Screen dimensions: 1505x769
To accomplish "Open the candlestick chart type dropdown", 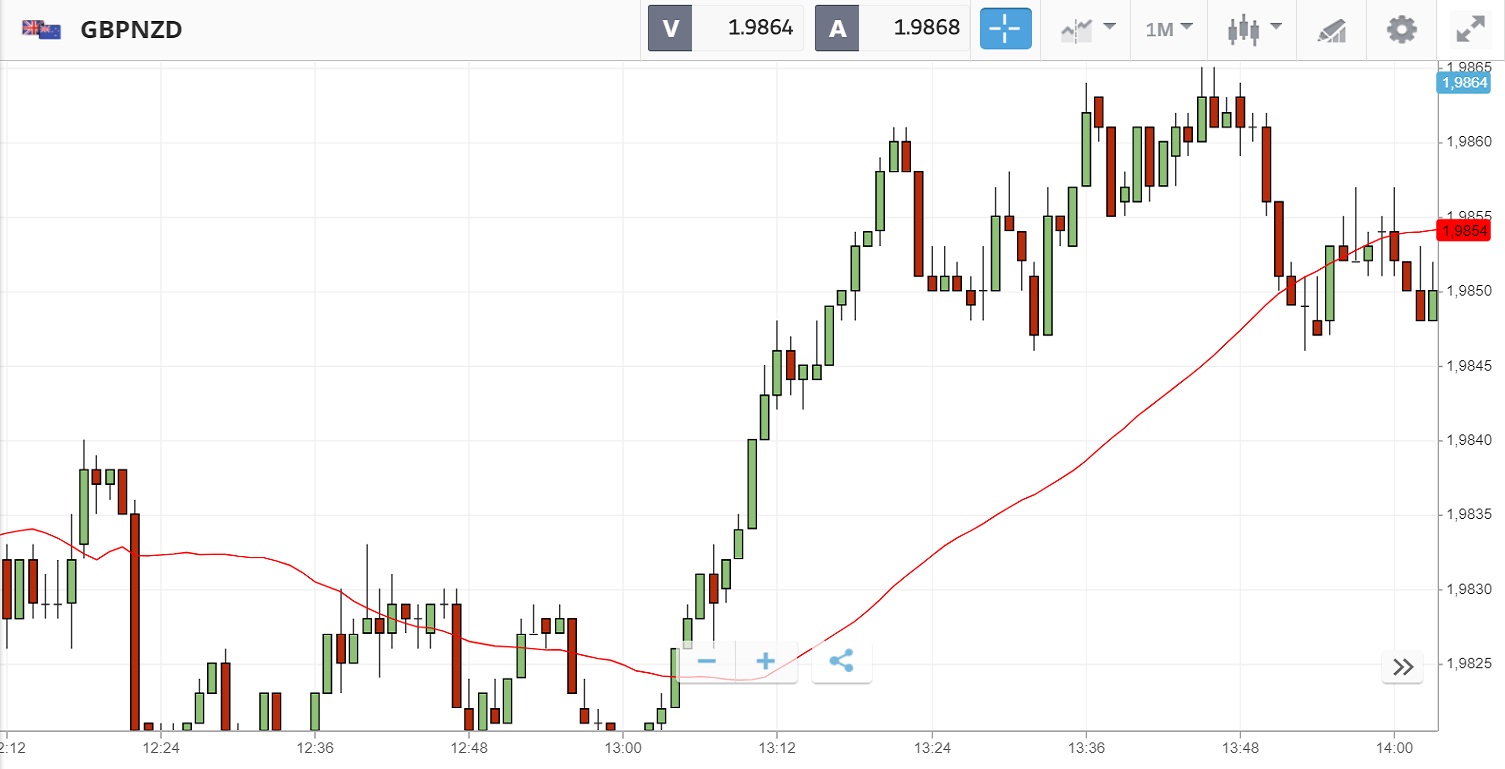I will [x=1253, y=29].
